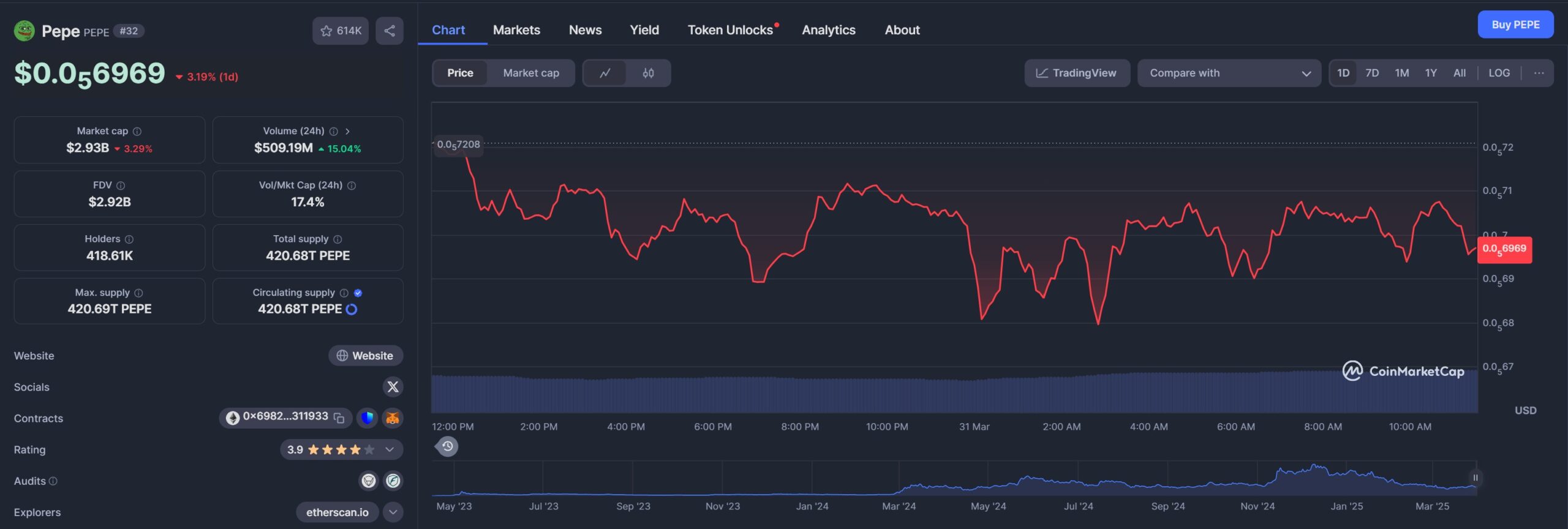Image resolution: width=1568 pixels, height=529 pixels.
Task: Click the blue shield wallet icon
Action: tap(367, 418)
